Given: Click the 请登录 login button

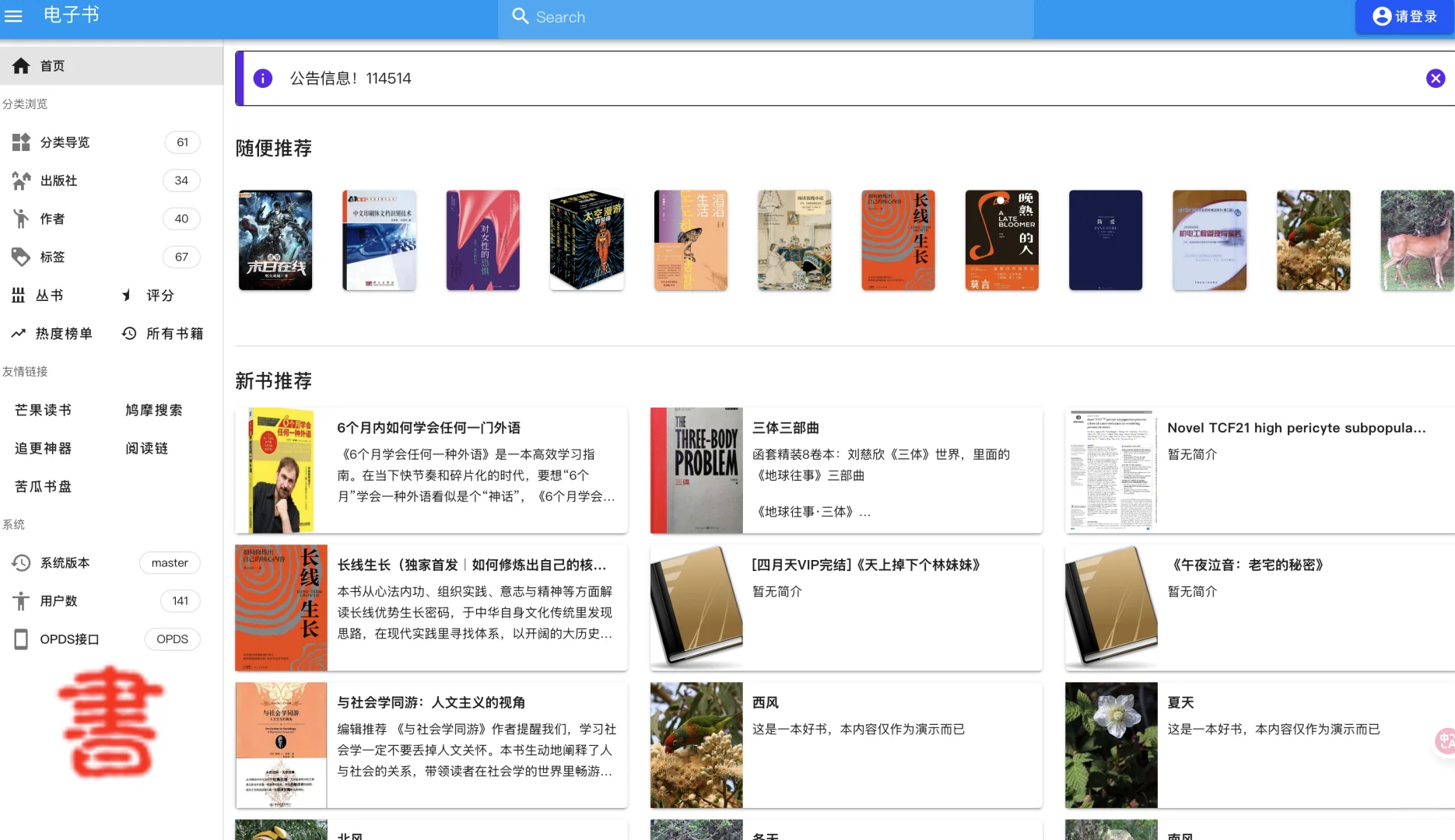Looking at the screenshot, I should (x=1405, y=16).
